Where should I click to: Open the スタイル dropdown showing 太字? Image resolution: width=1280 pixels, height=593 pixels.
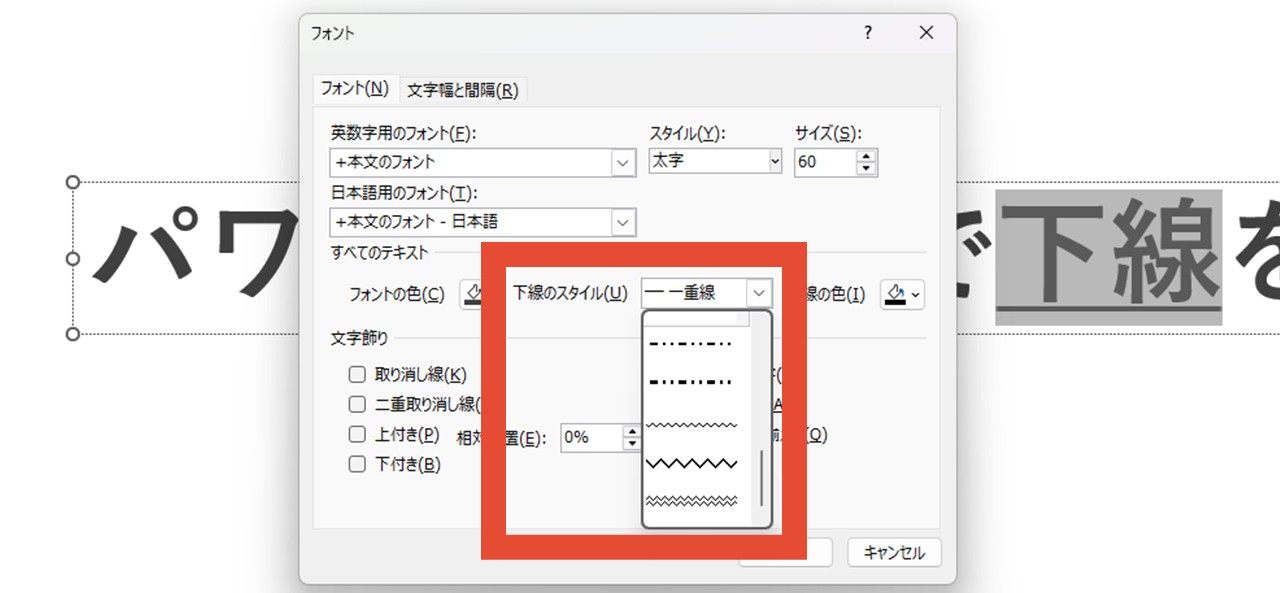pos(774,161)
